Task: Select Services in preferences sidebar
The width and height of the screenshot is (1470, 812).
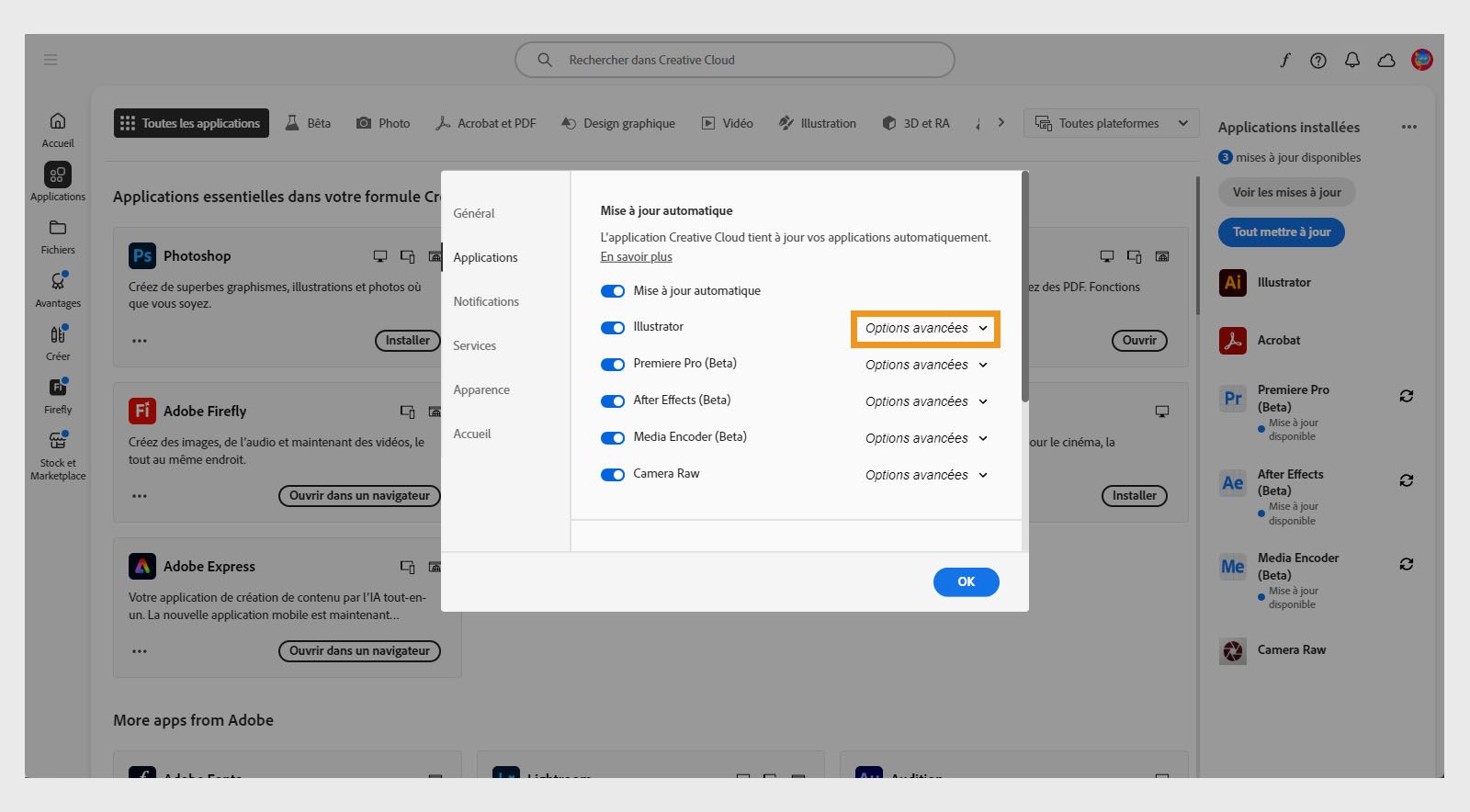Action: point(474,345)
